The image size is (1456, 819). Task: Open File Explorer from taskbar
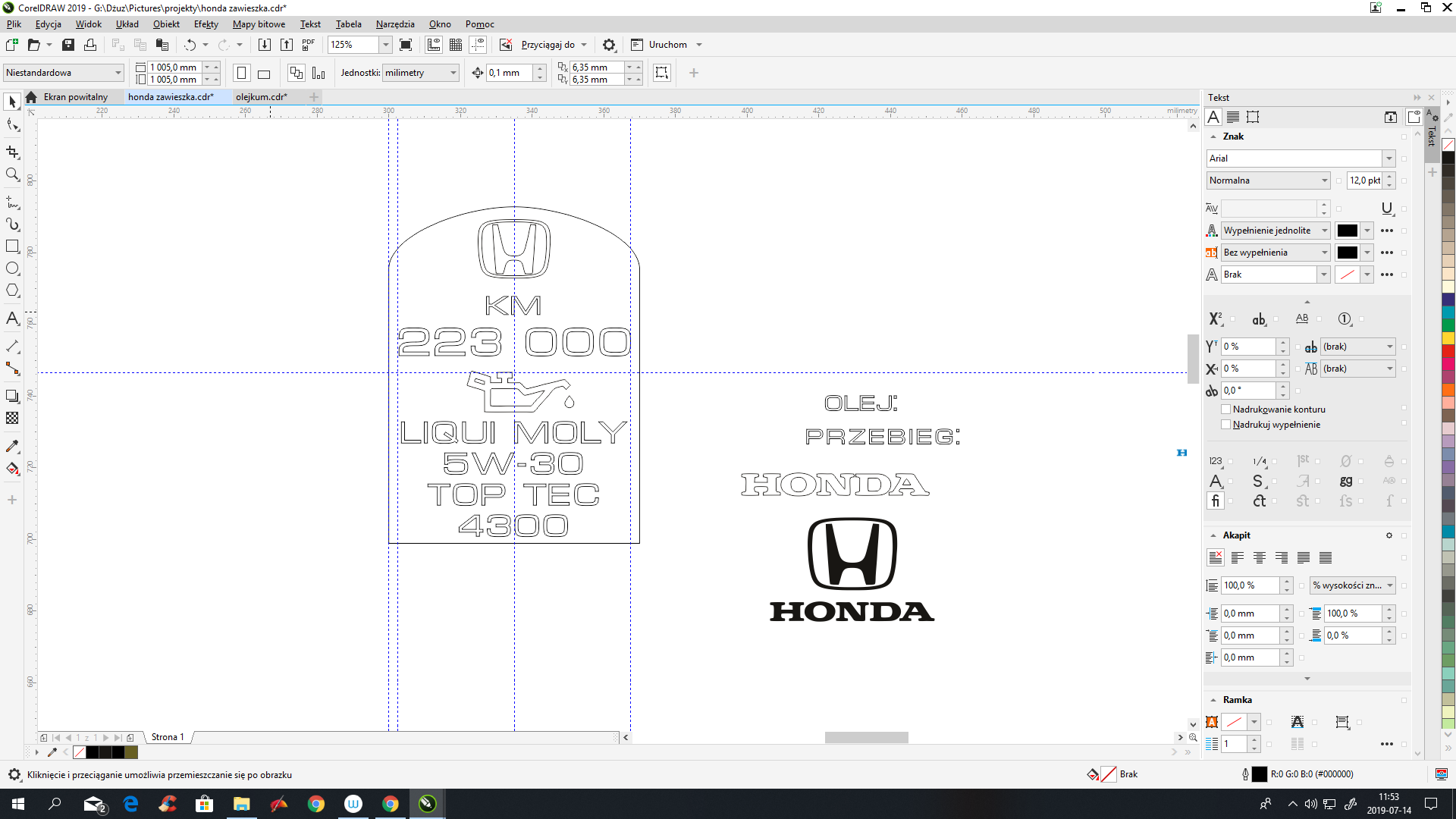(x=241, y=804)
